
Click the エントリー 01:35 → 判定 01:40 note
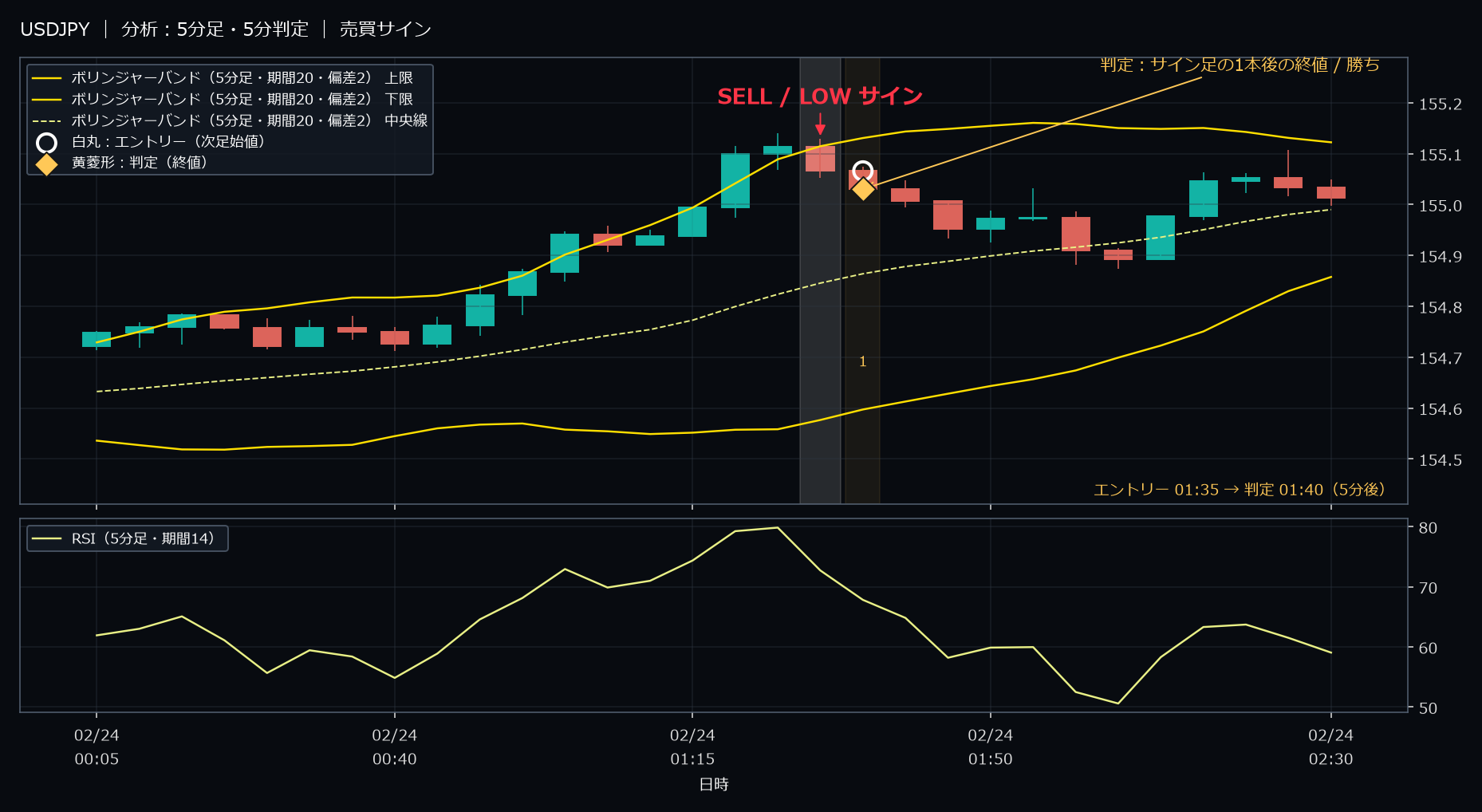tap(1240, 490)
